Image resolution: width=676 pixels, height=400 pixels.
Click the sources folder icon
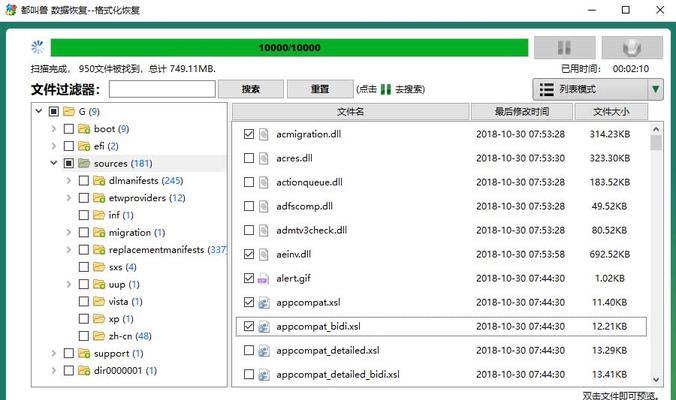pos(84,163)
